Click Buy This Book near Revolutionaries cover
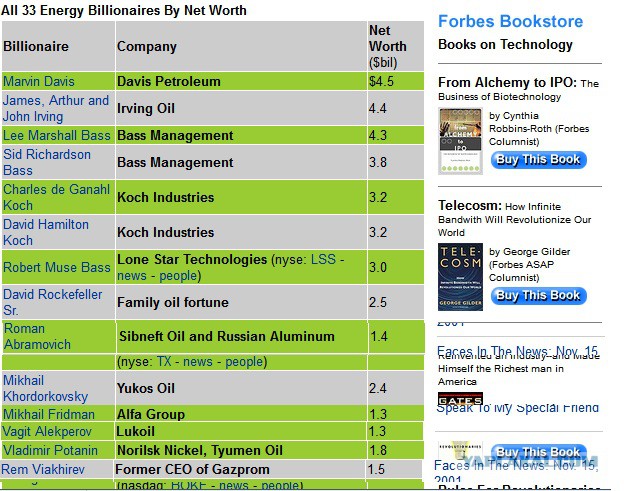624x491 pixels. pos(539,452)
